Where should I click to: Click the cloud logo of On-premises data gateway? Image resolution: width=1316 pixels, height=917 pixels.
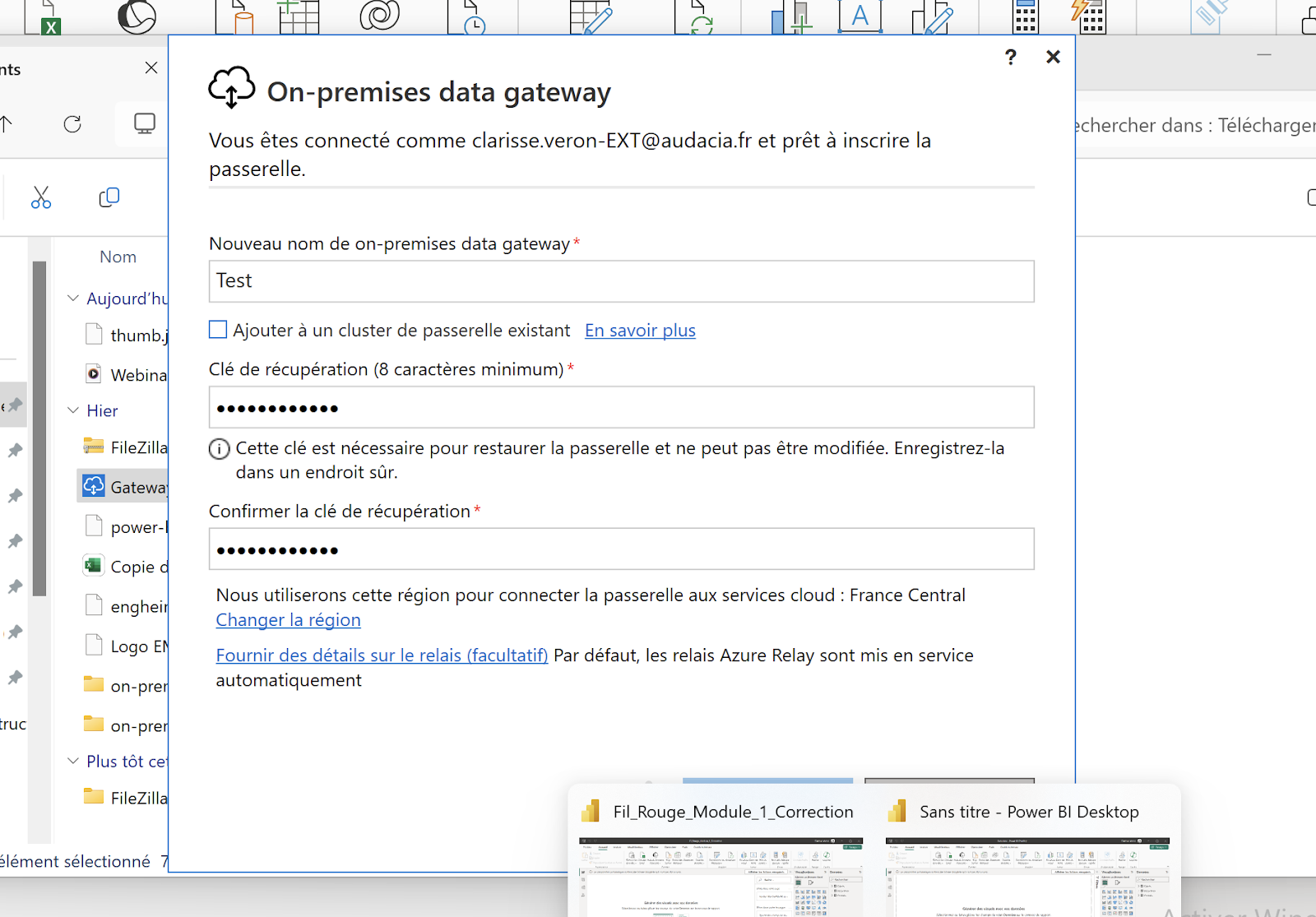[x=231, y=87]
